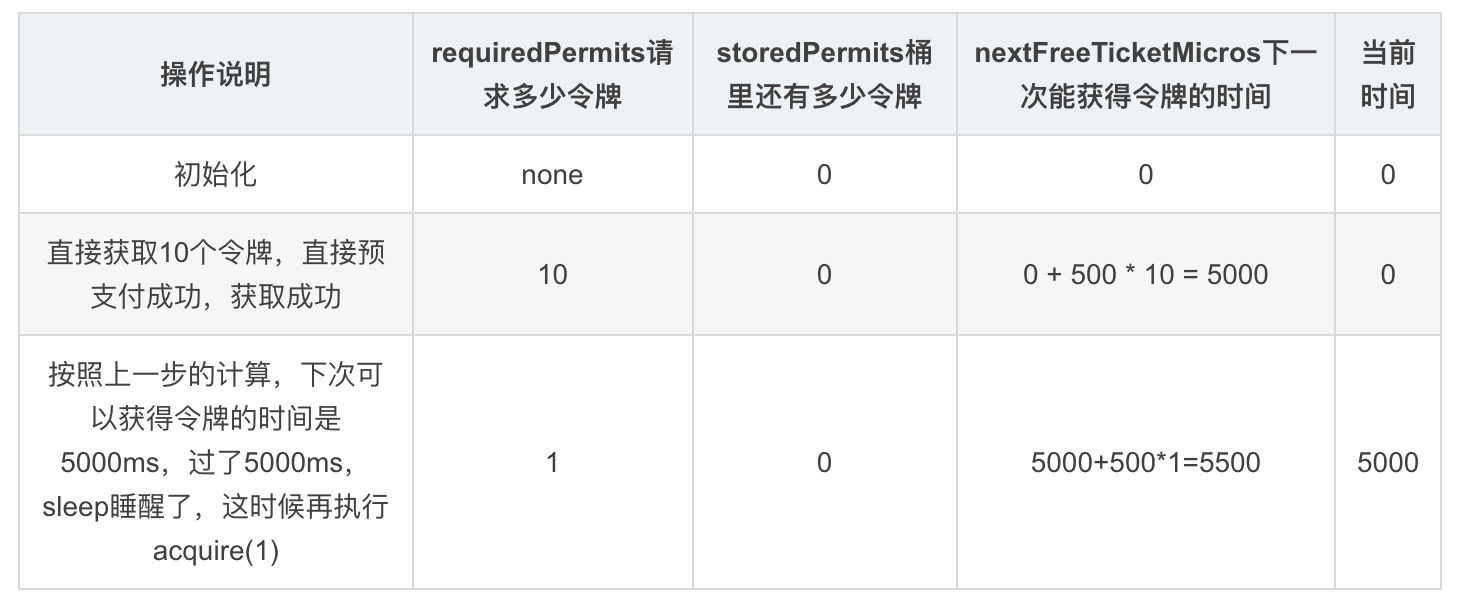Select the requiredPermits value 10
The width and height of the screenshot is (1464, 604).
tap(552, 274)
